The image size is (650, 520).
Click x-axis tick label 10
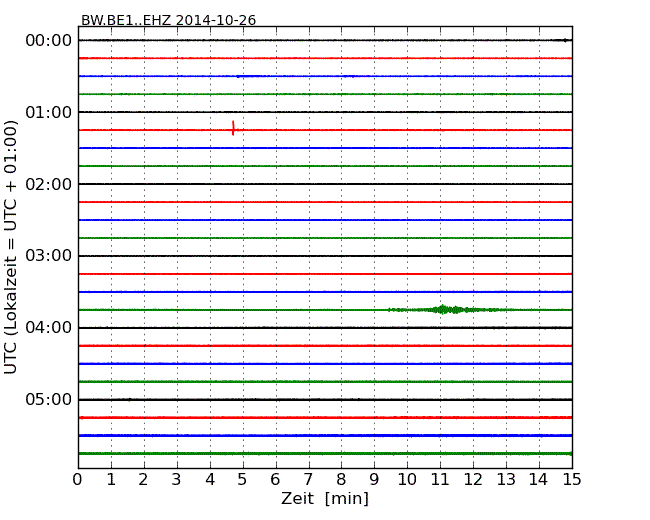(407, 479)
